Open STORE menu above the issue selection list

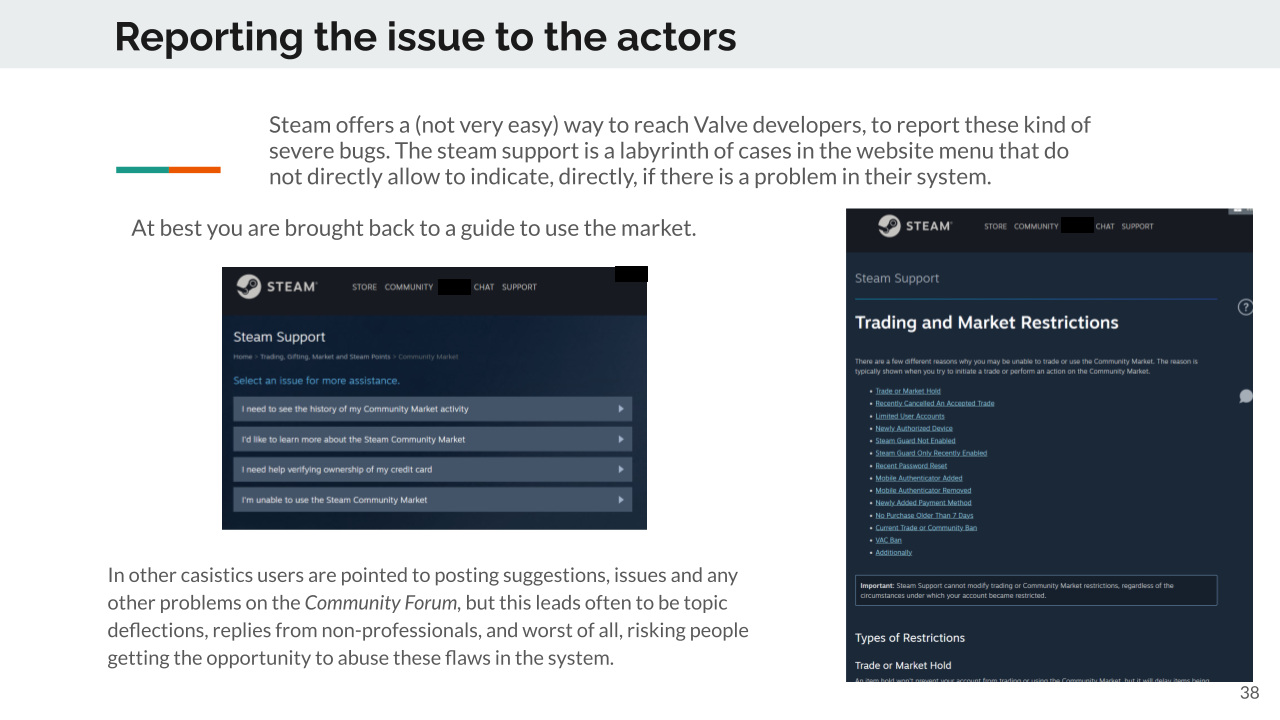click(x=364, y=287)
